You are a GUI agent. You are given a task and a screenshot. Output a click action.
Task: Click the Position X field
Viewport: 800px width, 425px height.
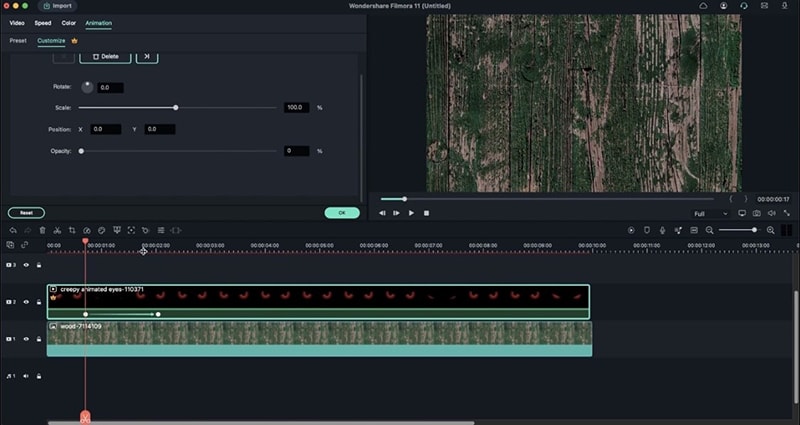(106, 130)
